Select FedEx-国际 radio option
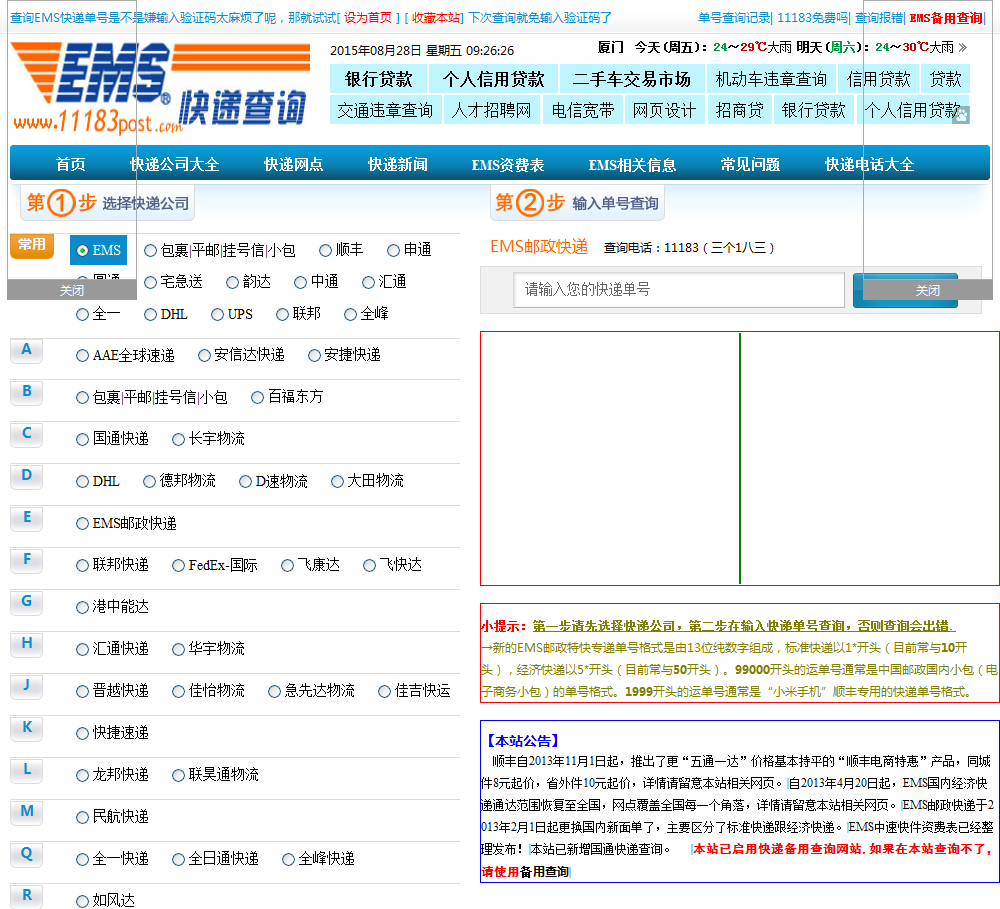 pyautogui.click(x=179, y=566)
